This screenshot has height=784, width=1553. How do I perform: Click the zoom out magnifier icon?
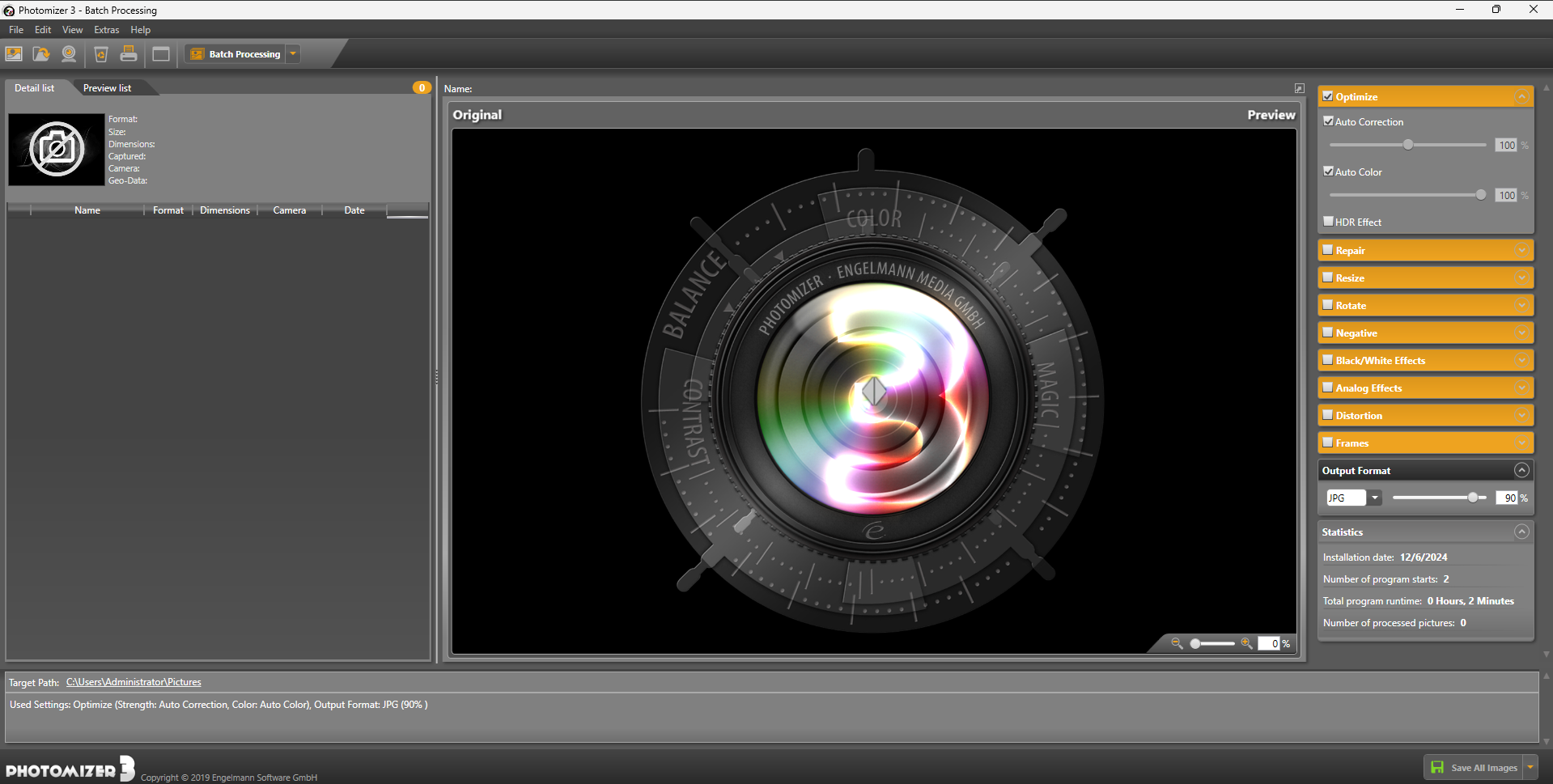pyautogui.click(x=1177, y=643)
